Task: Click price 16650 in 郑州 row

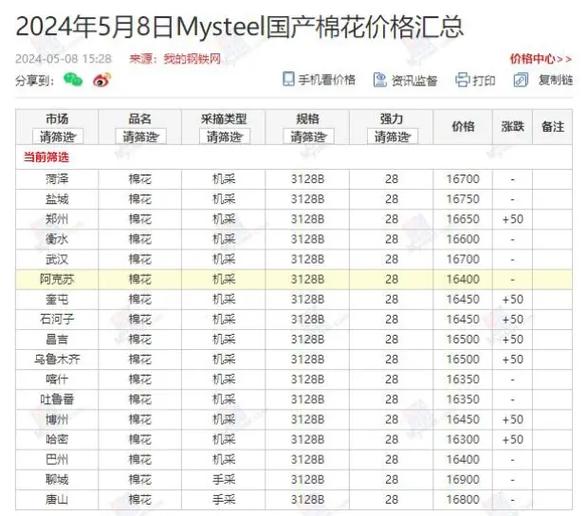Action: (x=463, y=219)
